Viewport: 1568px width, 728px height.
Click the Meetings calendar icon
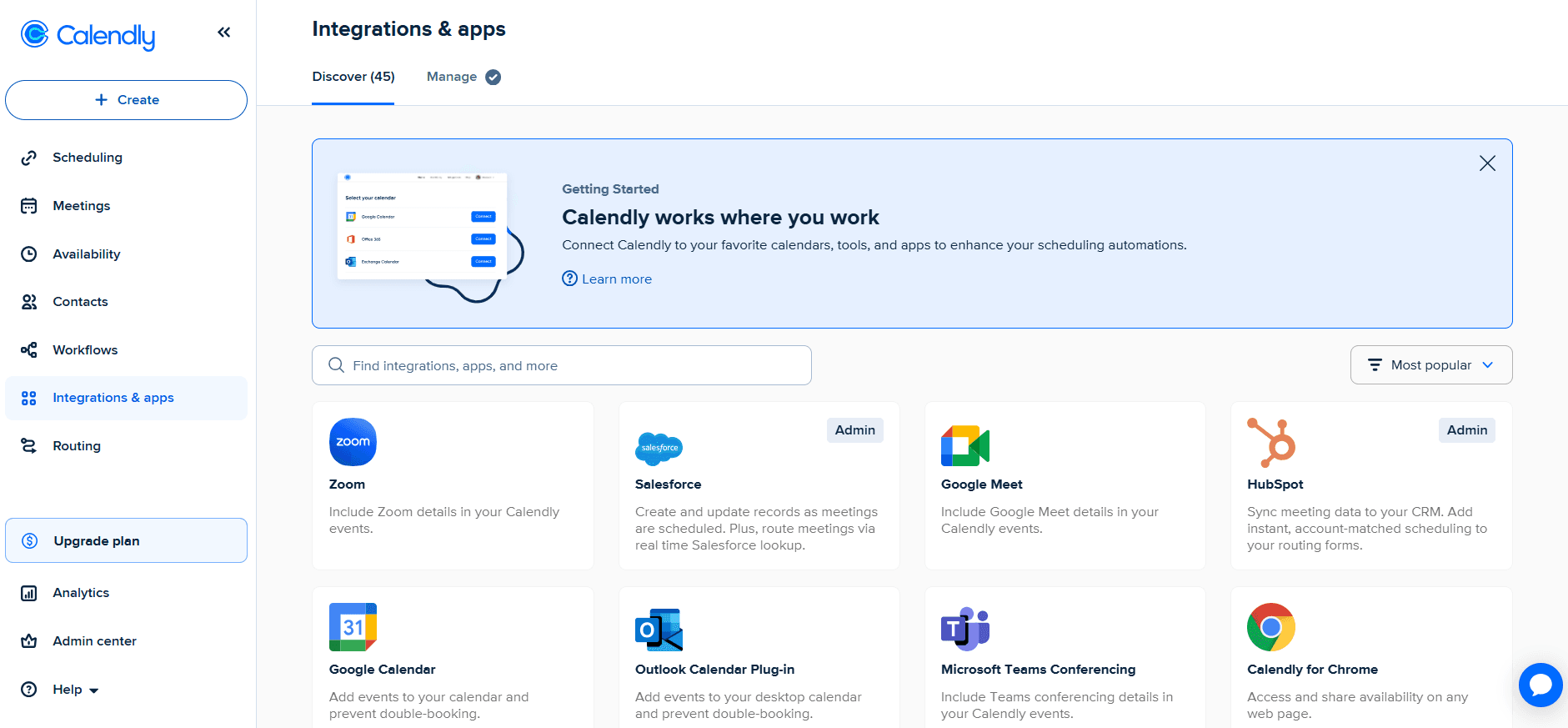tap(29, 206)
